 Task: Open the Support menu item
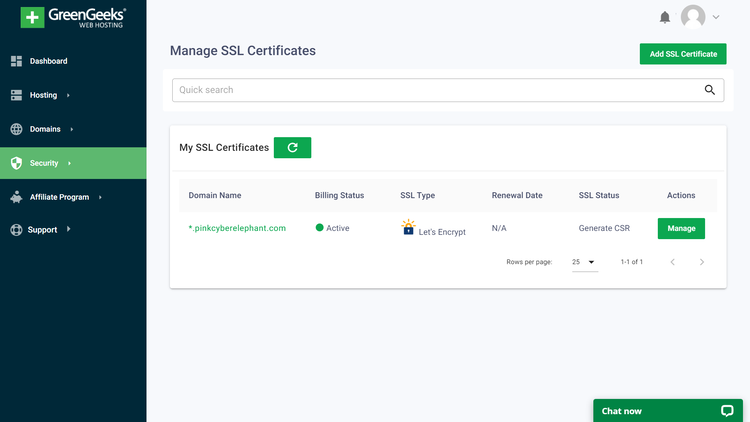(x=40, y=230)
